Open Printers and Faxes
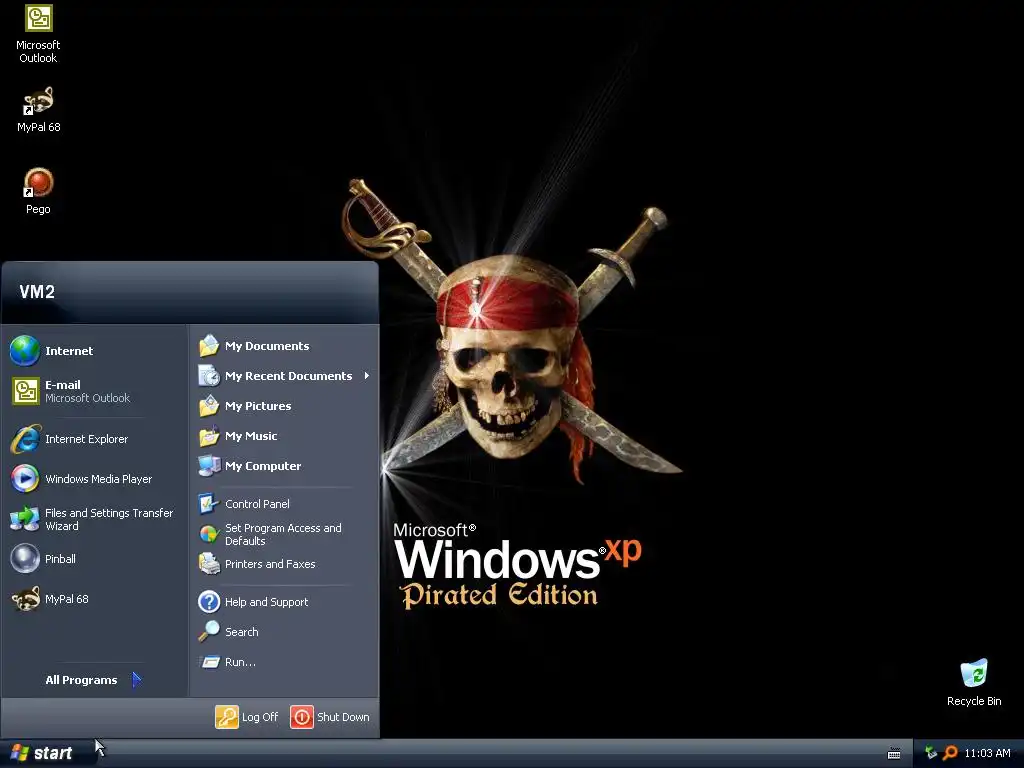 284,564
